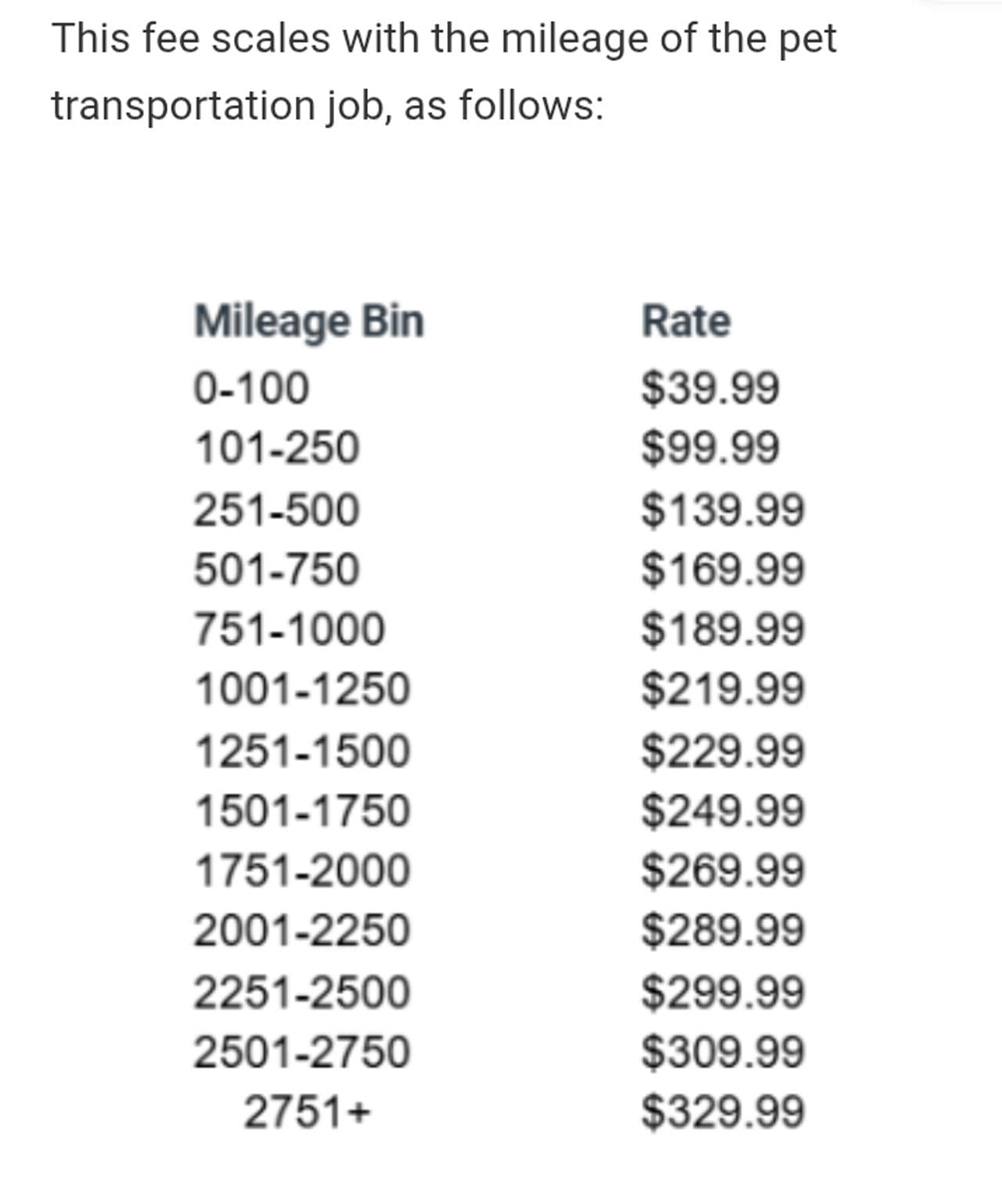The width and height of the screenshot is (1002, 1204).
Task: Click the $309.99 rate value
Action: pyautogui.click(x=723, y=1051)
